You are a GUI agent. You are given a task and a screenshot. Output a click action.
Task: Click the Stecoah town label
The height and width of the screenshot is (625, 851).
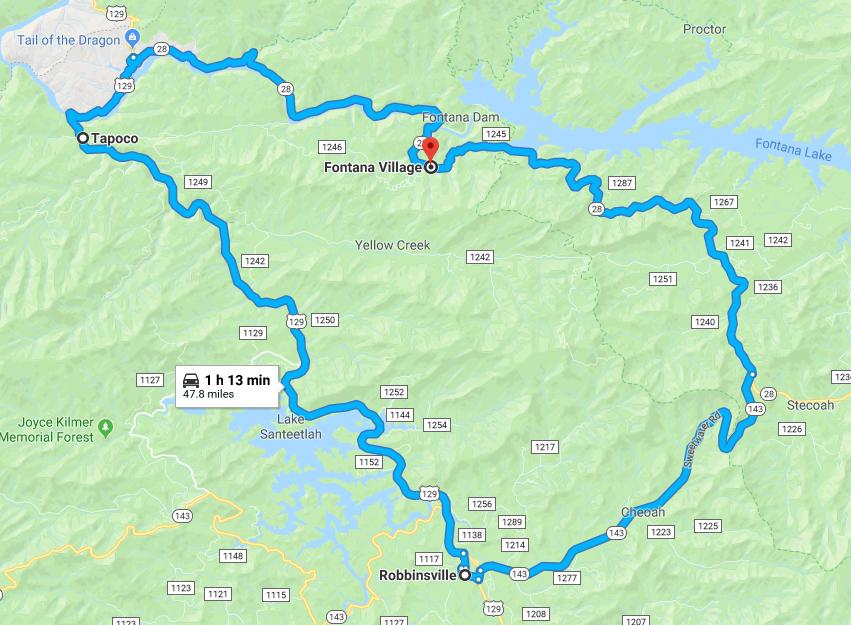point(810,405)
